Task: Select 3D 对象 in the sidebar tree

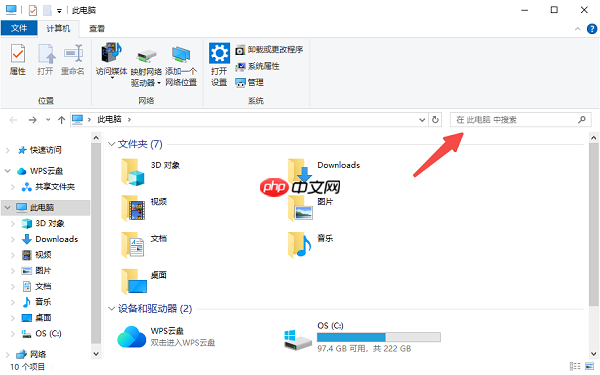Action: pyautogui.click(x=43, y=223)
